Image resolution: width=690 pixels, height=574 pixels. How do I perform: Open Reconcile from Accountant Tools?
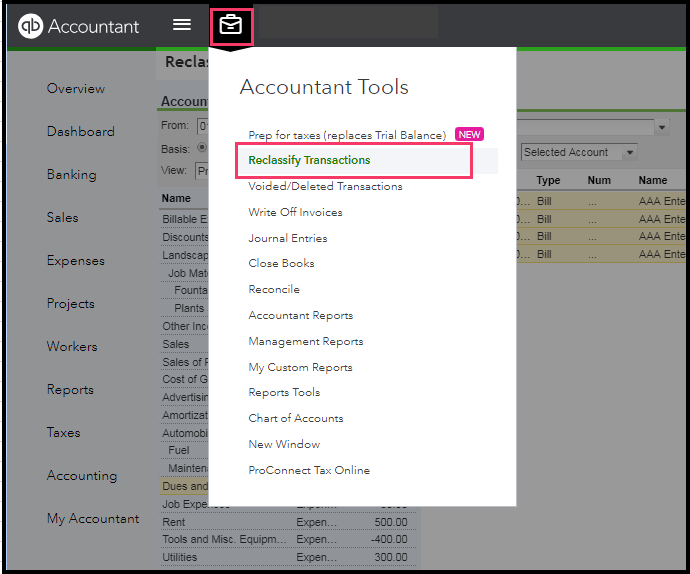(274, 289)
